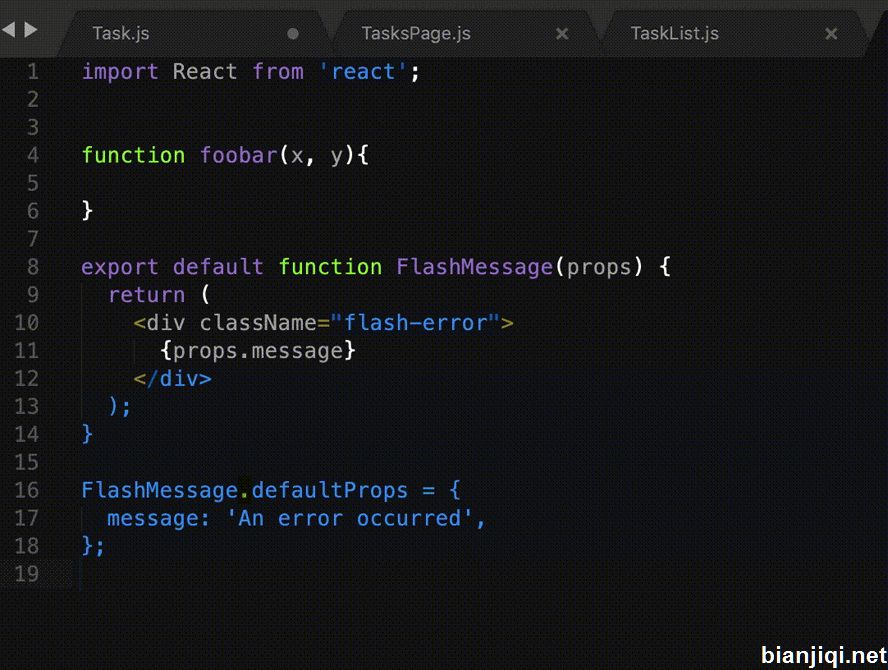Go to next tab with right arrow
The height and width of the screenshot is (670, 888).
coord(31,29)
